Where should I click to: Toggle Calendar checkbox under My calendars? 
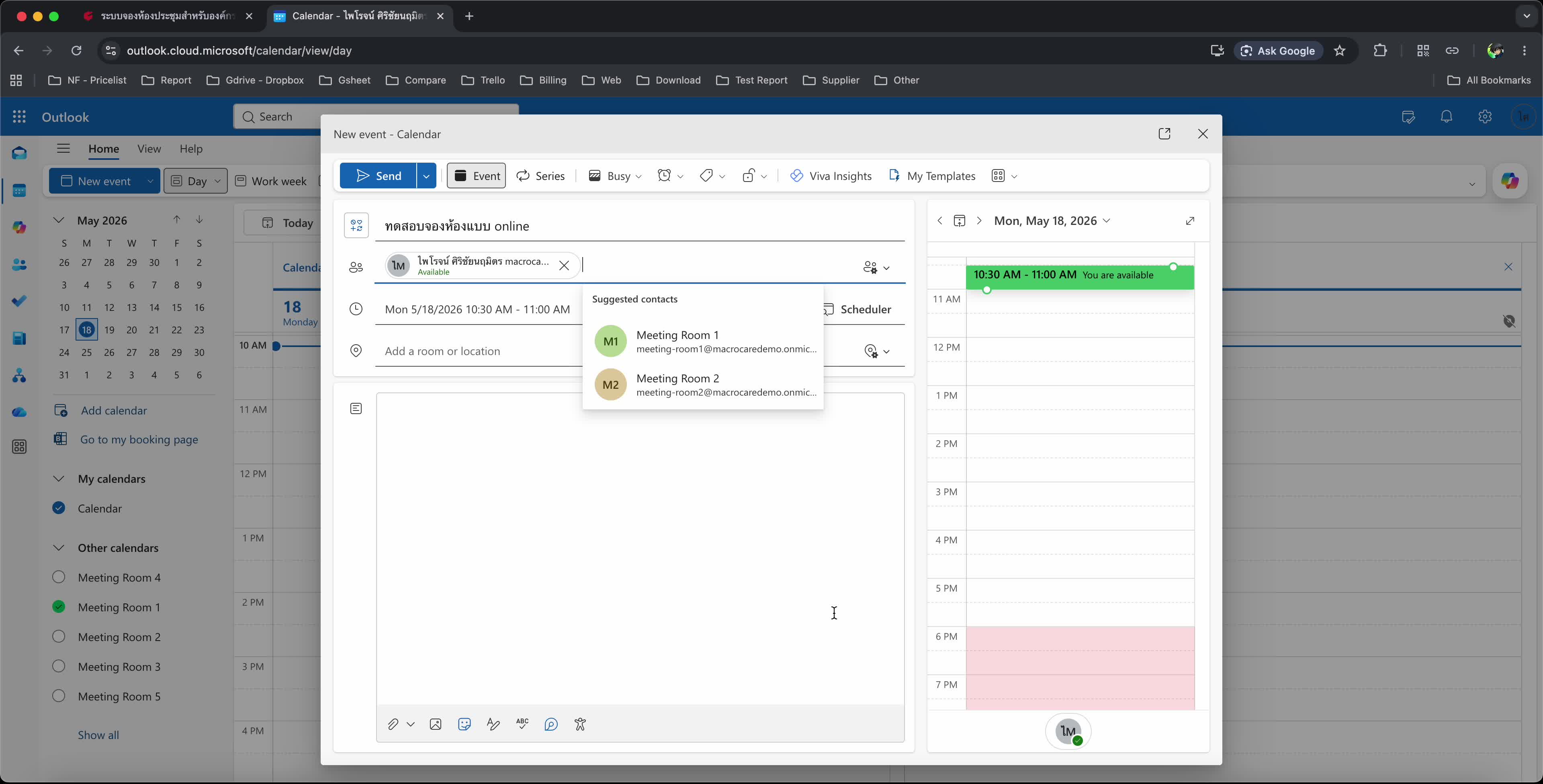[59, 508]
